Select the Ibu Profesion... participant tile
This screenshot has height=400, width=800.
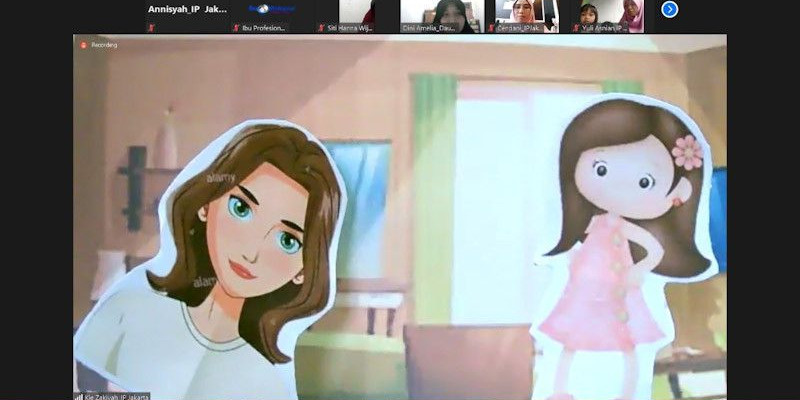(270, 16)
